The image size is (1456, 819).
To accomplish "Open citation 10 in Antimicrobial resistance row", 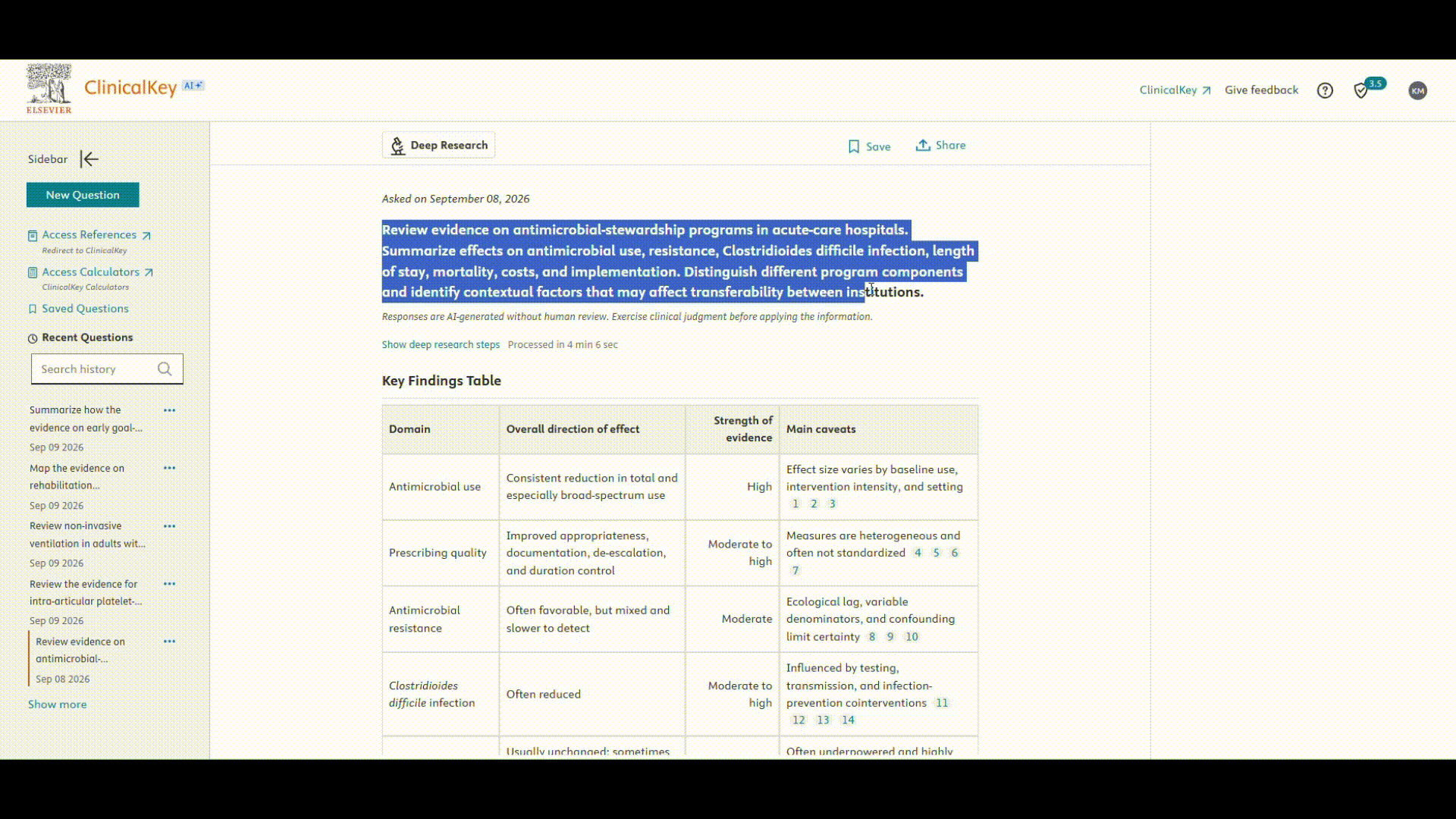I will [x=912, y=637].
